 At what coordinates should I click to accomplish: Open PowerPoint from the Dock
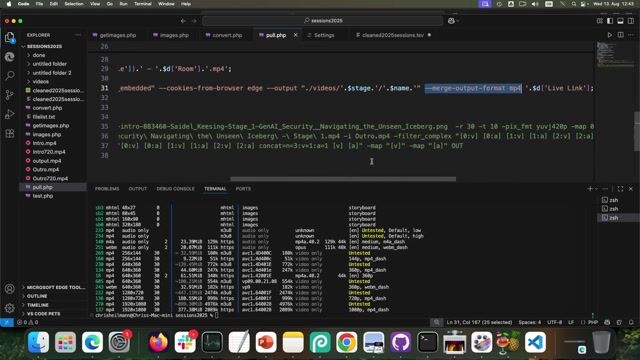pyautogui.click(x=266, y=342)
